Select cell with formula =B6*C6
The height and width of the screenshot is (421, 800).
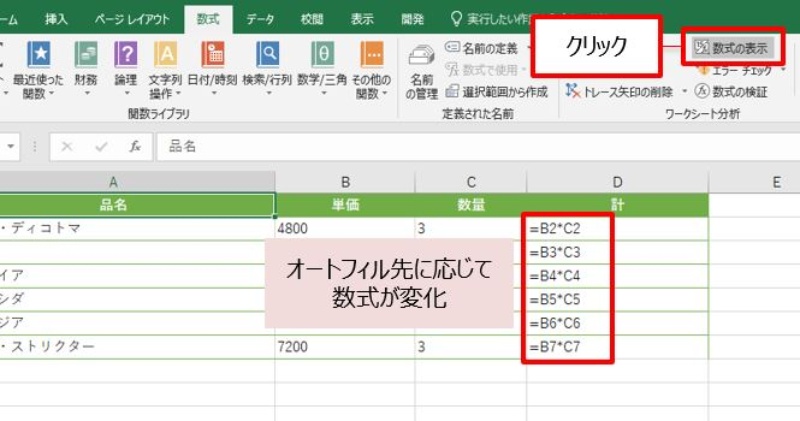pyautogui.click(x=617, y=323)
